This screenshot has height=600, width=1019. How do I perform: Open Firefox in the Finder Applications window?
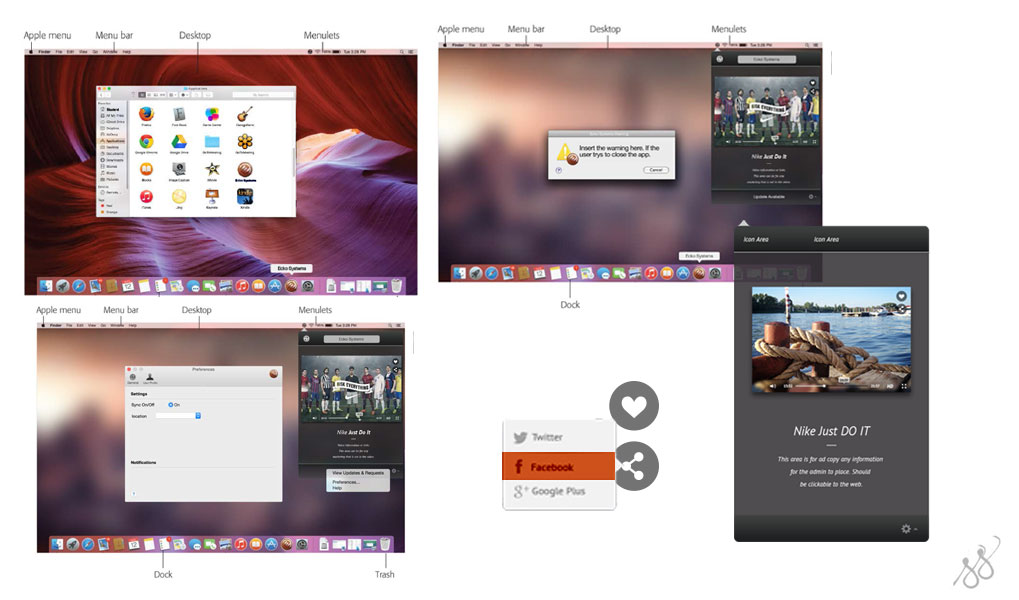[x=146, y=115]
